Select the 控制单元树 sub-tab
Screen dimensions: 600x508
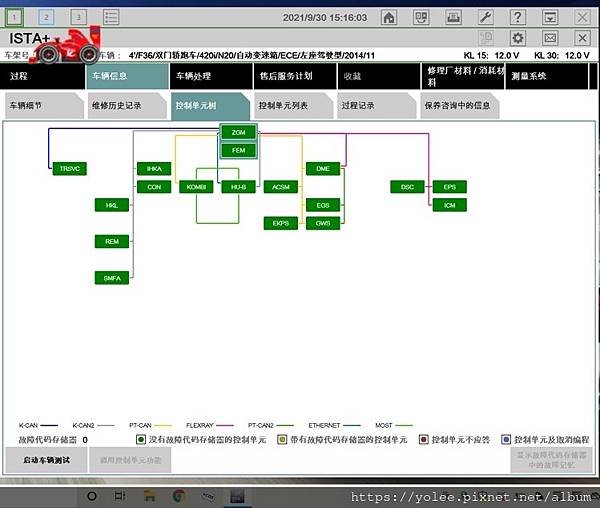210,106
